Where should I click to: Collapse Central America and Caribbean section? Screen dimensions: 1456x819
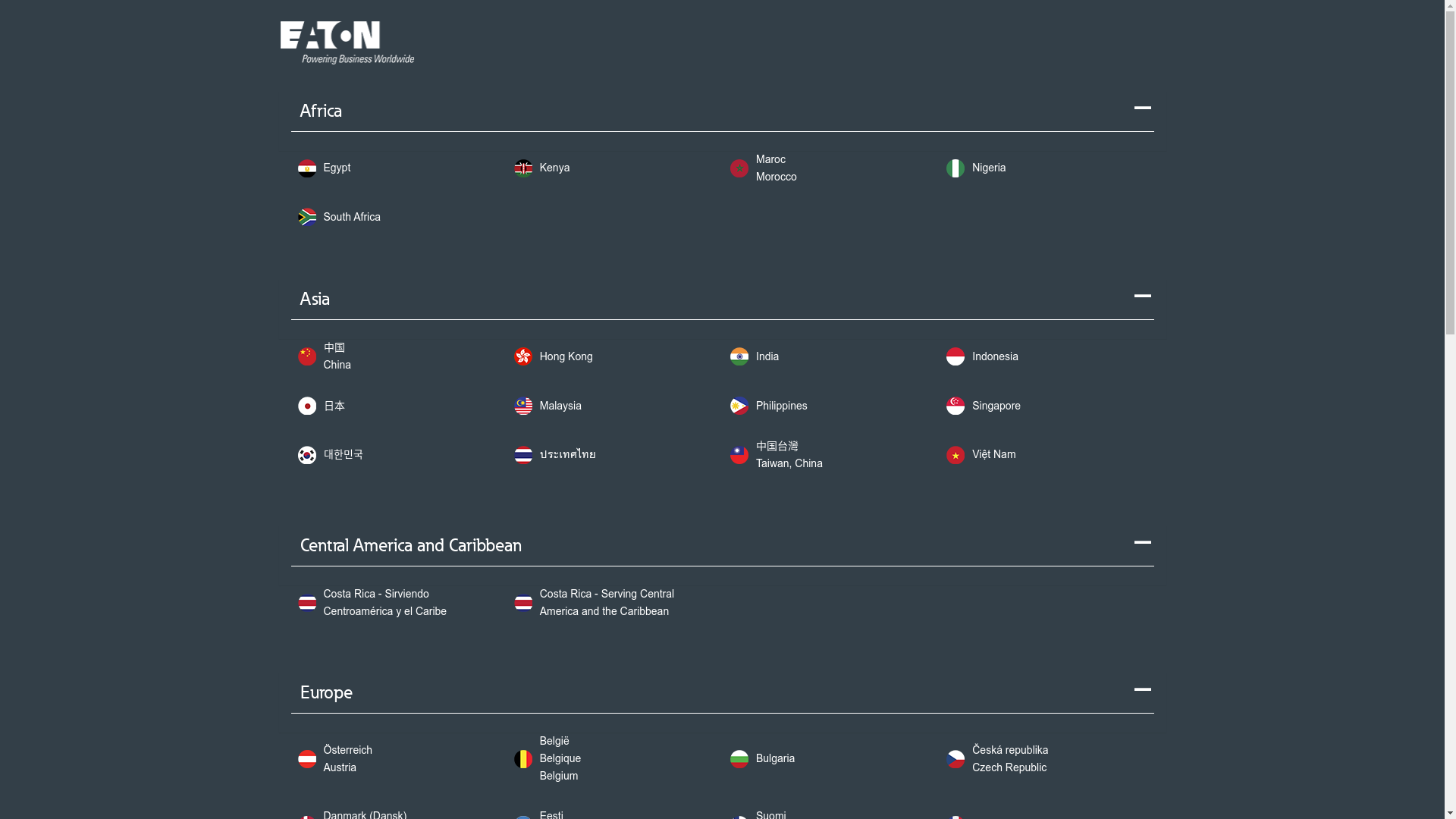(x=1142, y=543)
